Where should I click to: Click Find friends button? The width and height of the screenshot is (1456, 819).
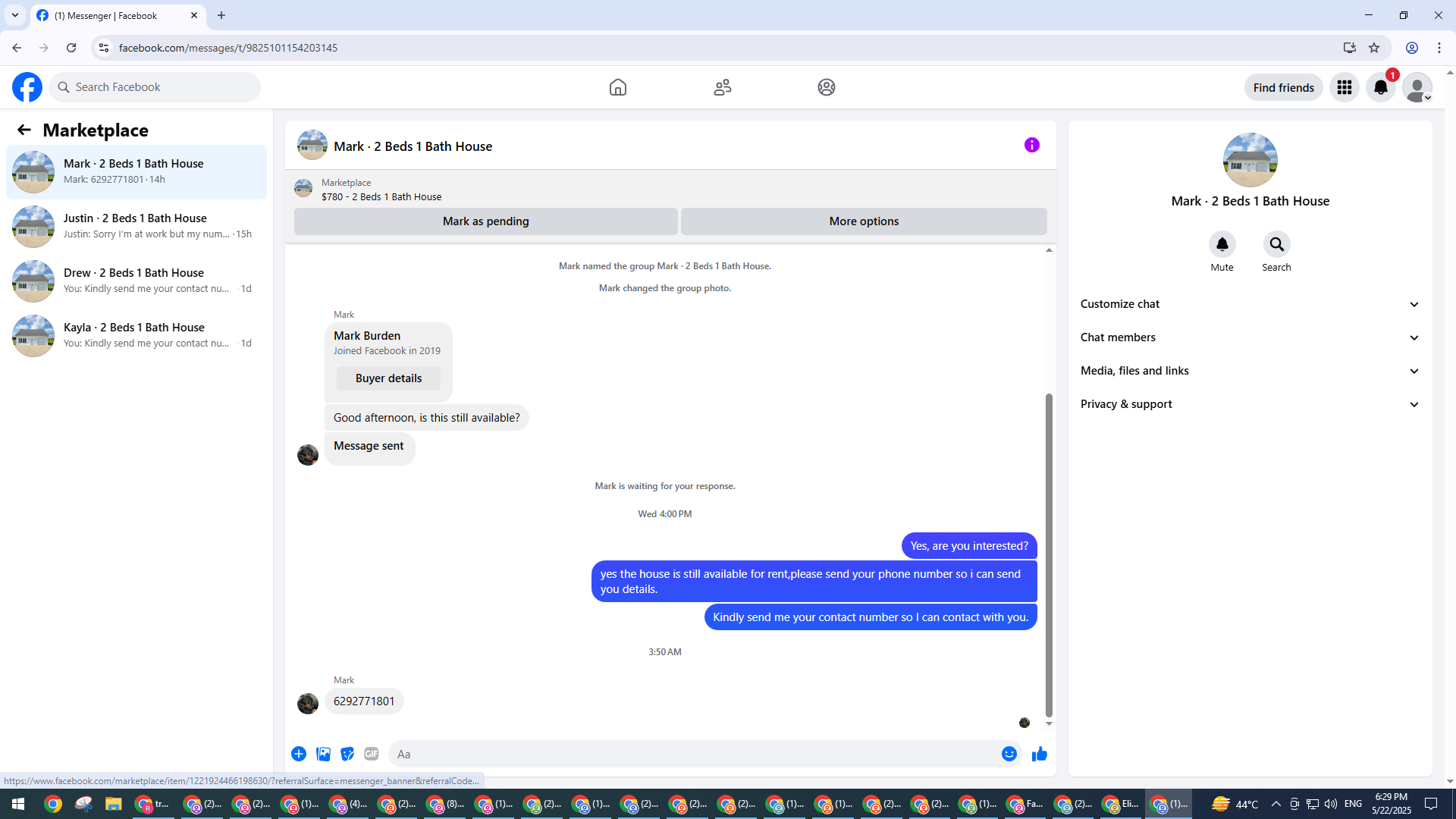1284,87
